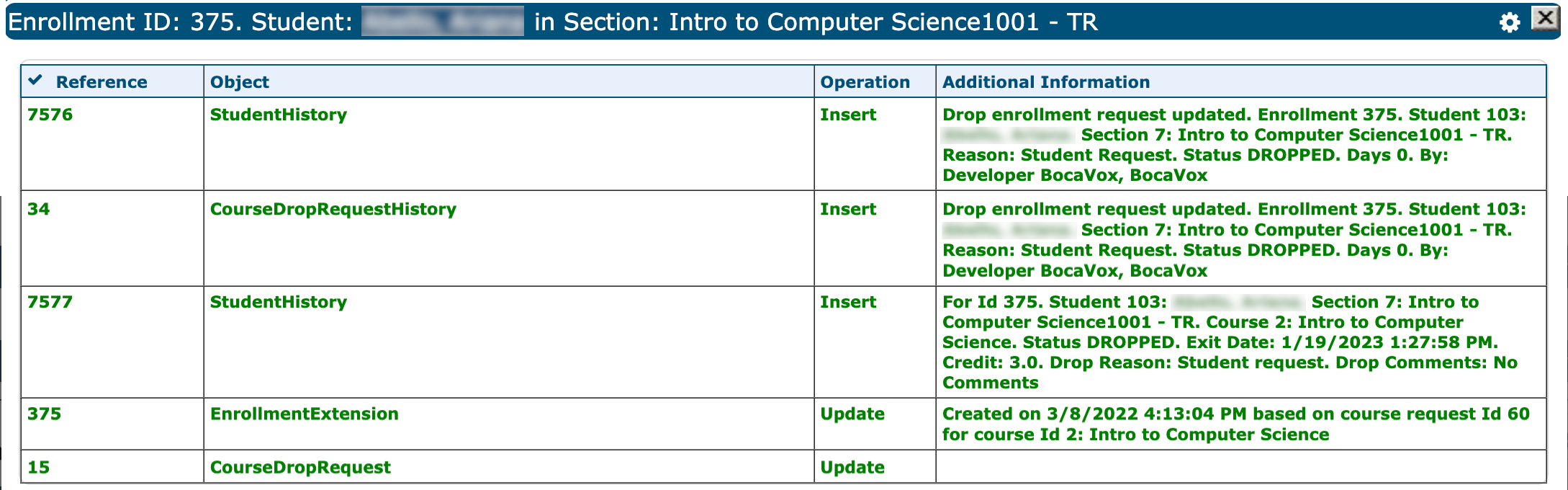Open reference 15 link

click(39, 467)
